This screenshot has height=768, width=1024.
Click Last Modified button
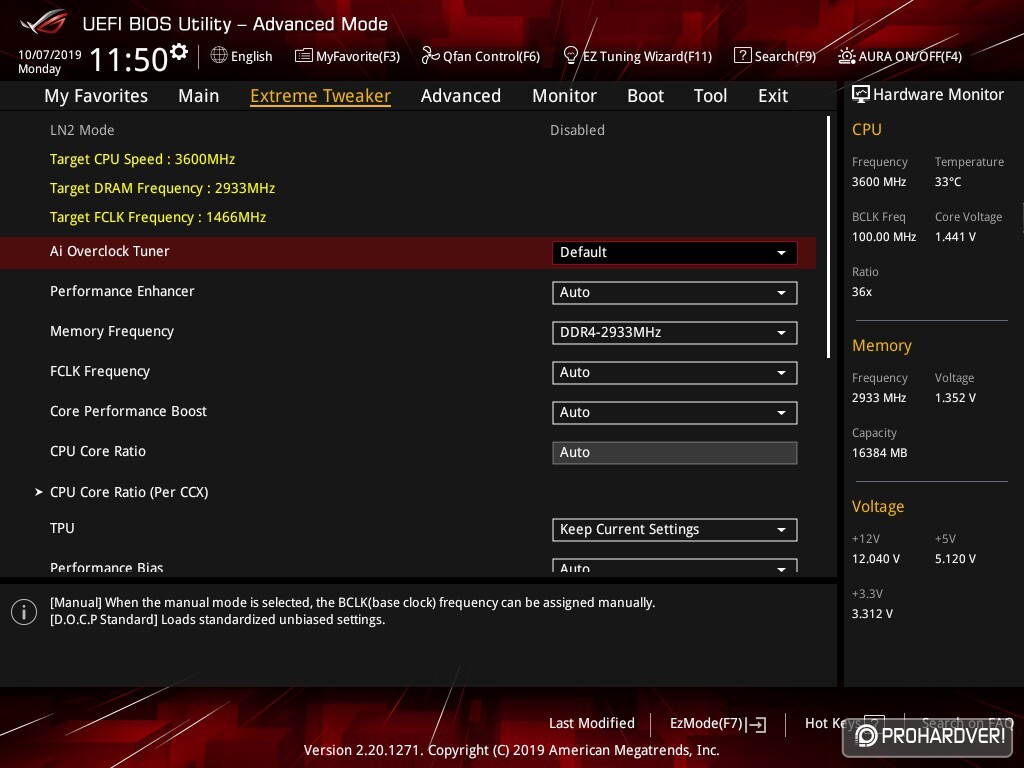point(592,724)
